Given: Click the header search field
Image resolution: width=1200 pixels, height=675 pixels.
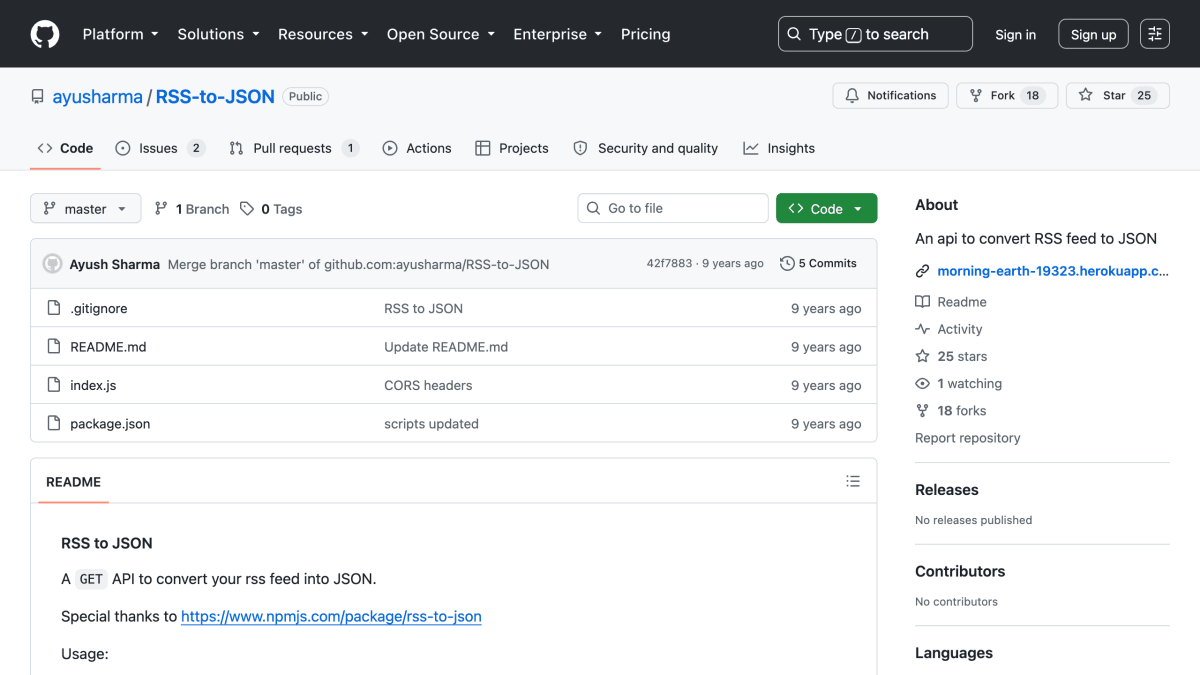Looking at the screenshot, I should (875, 34).
